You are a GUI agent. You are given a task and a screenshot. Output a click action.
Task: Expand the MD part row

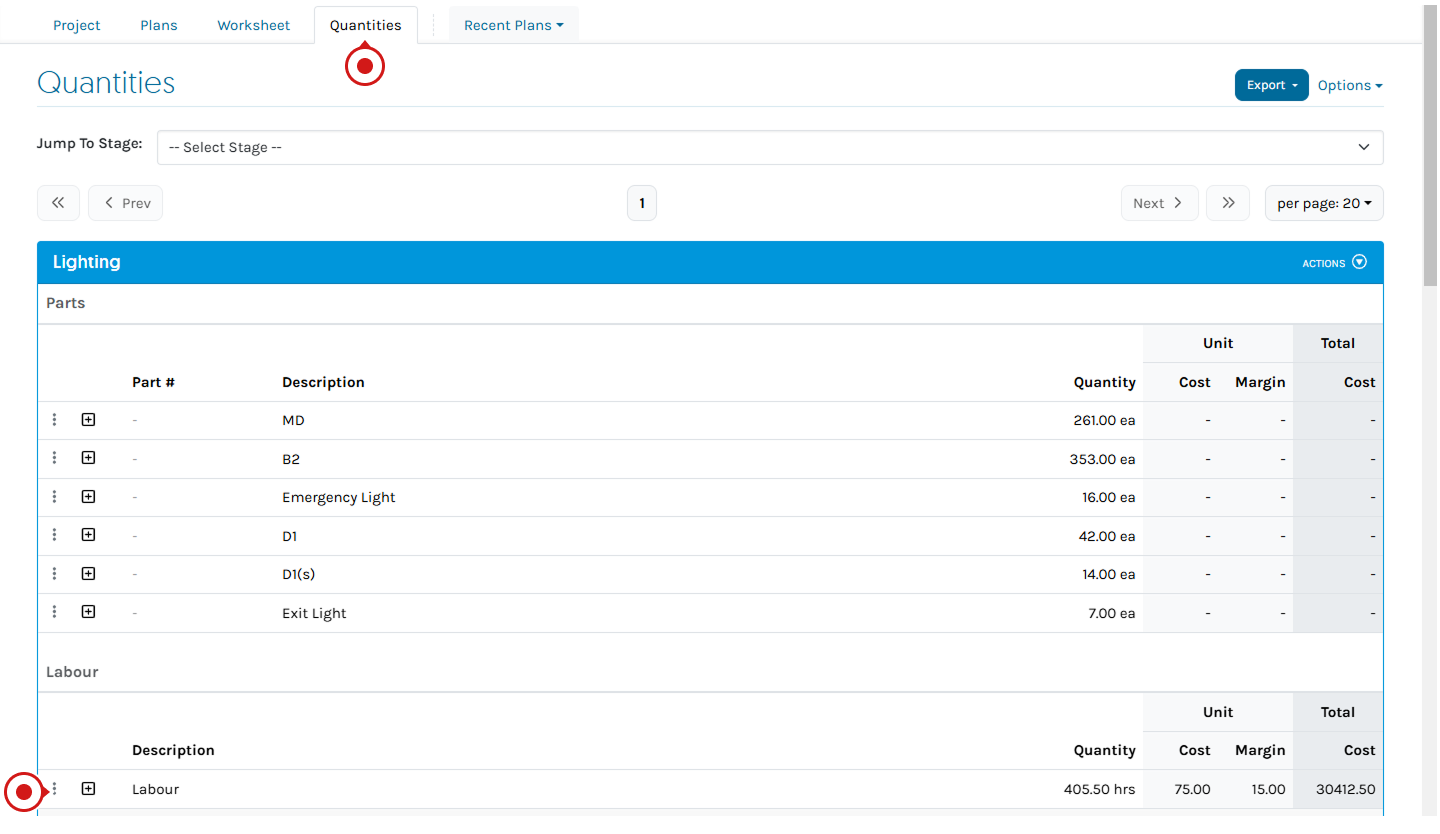tap(88, 420)
